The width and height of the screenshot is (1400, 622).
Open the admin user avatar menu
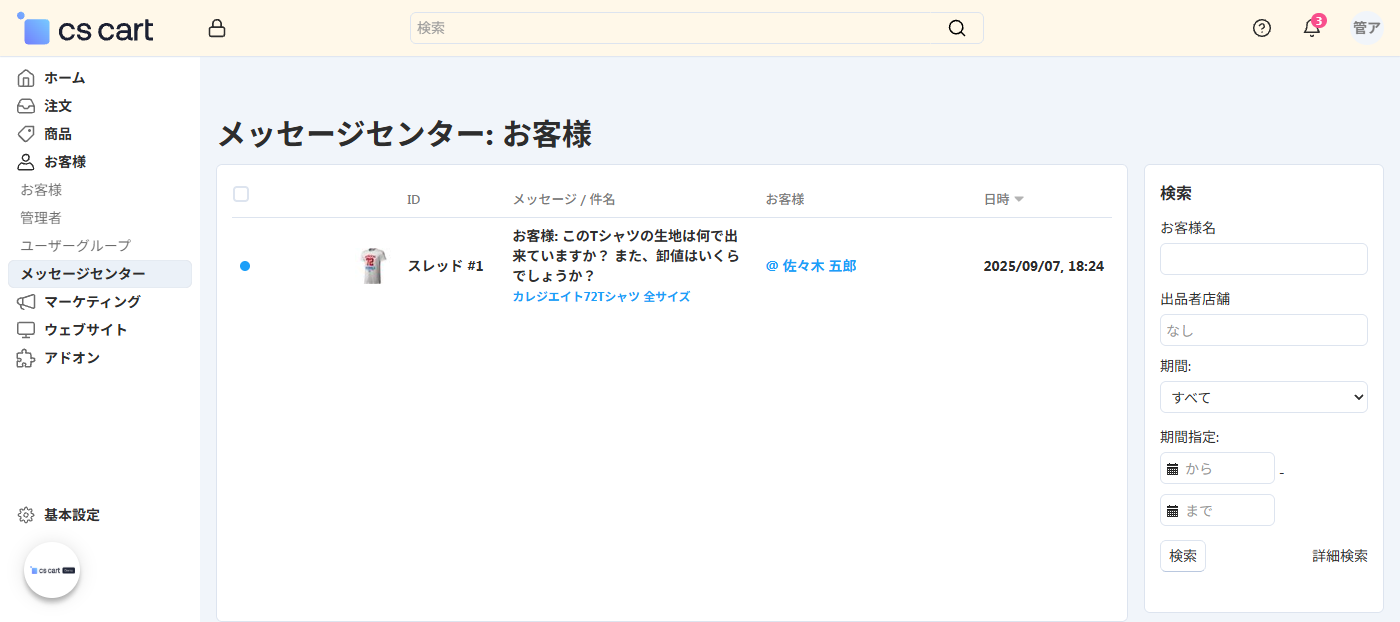click(x=1367, y=28)
